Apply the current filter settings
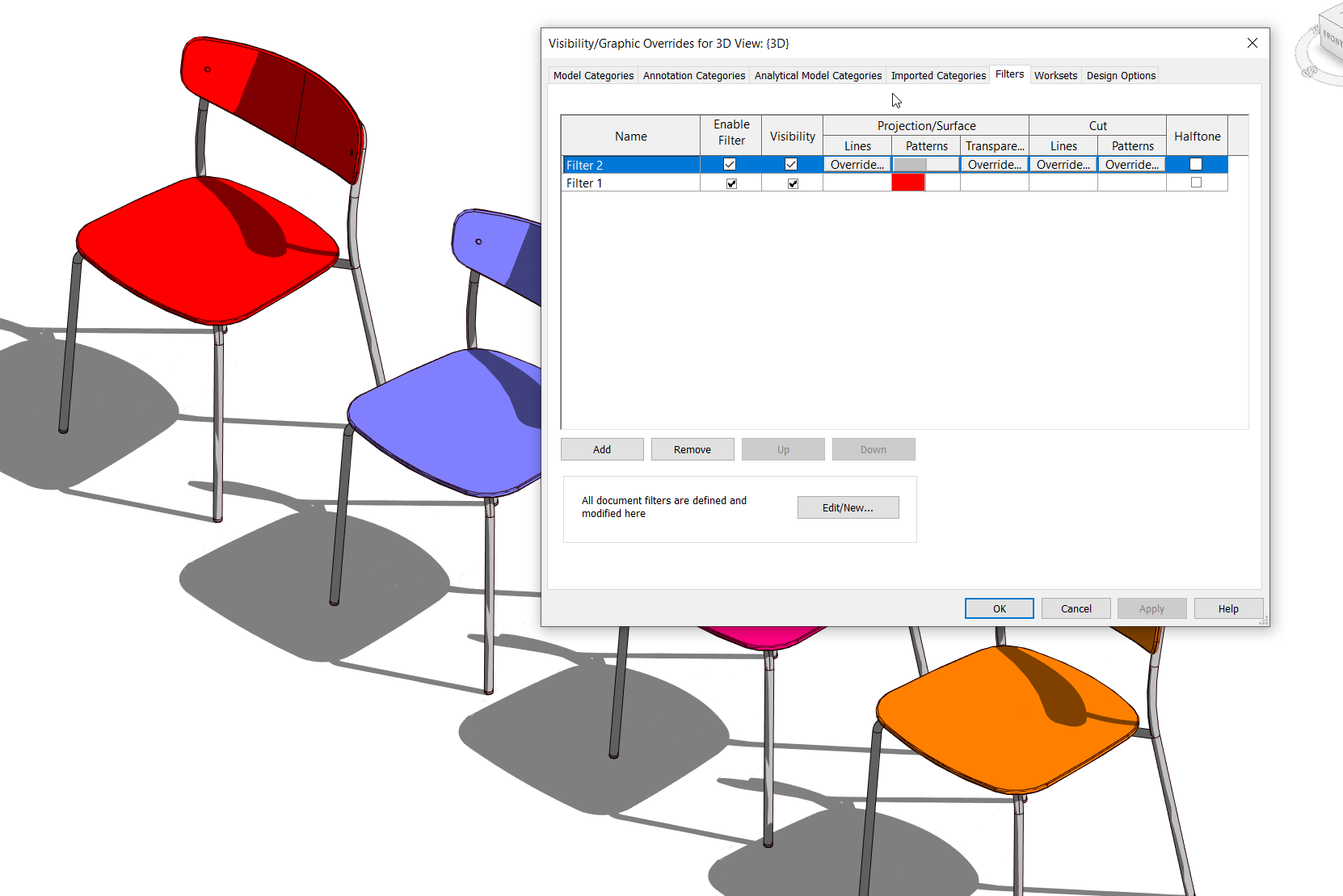Viewport: 1343px width, 896px height. point(1151,608)
